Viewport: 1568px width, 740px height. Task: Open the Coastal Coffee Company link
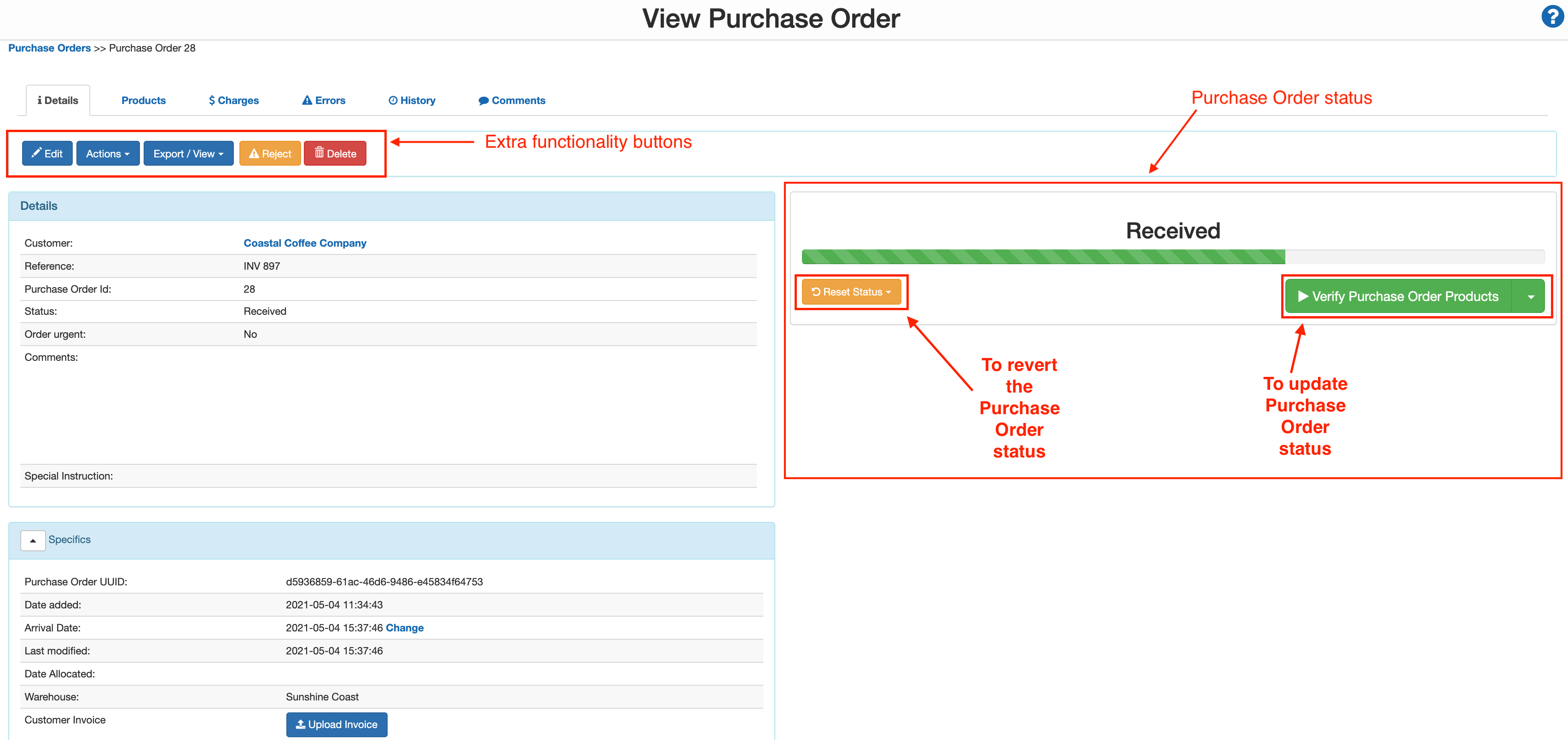[304, 242]
